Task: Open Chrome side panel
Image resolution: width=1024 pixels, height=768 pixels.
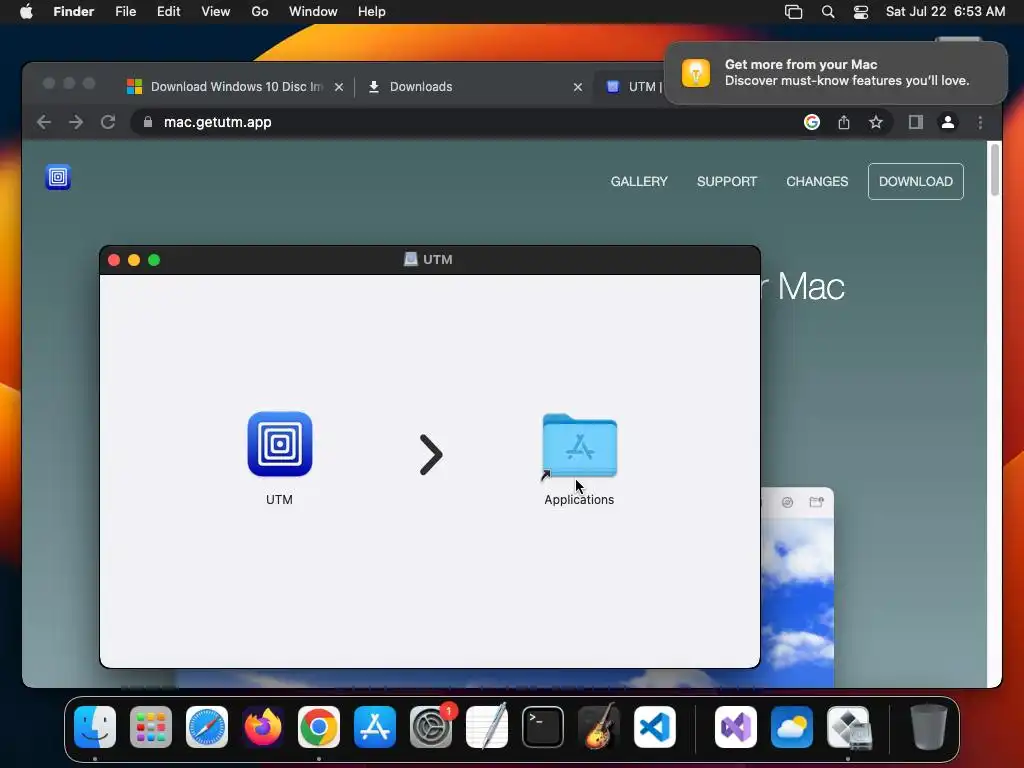Action: coord(916,122)
